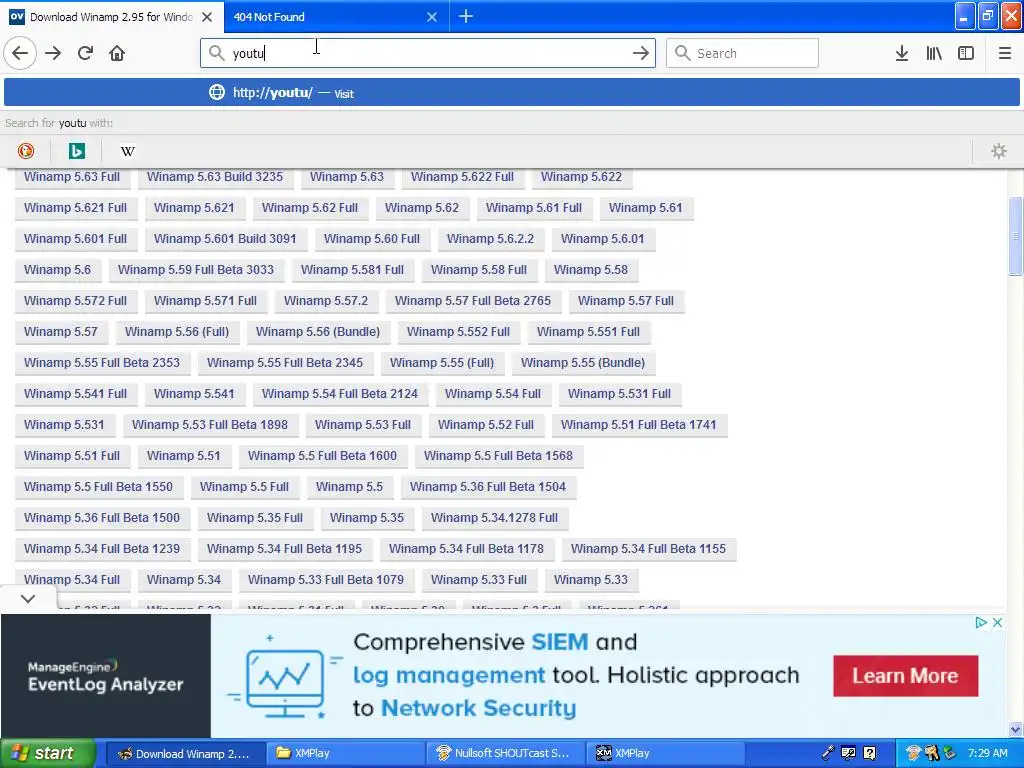Click in the address bar field

pyautogui.click(x=428, y=53)
